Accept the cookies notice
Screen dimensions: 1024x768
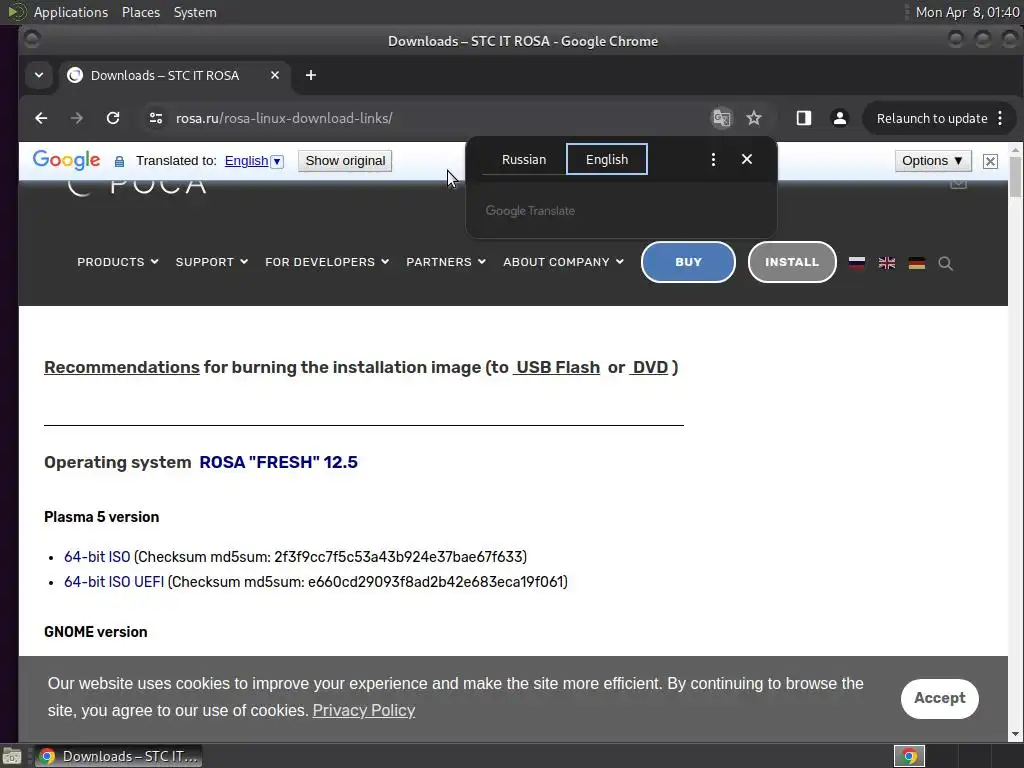[939, 698]
